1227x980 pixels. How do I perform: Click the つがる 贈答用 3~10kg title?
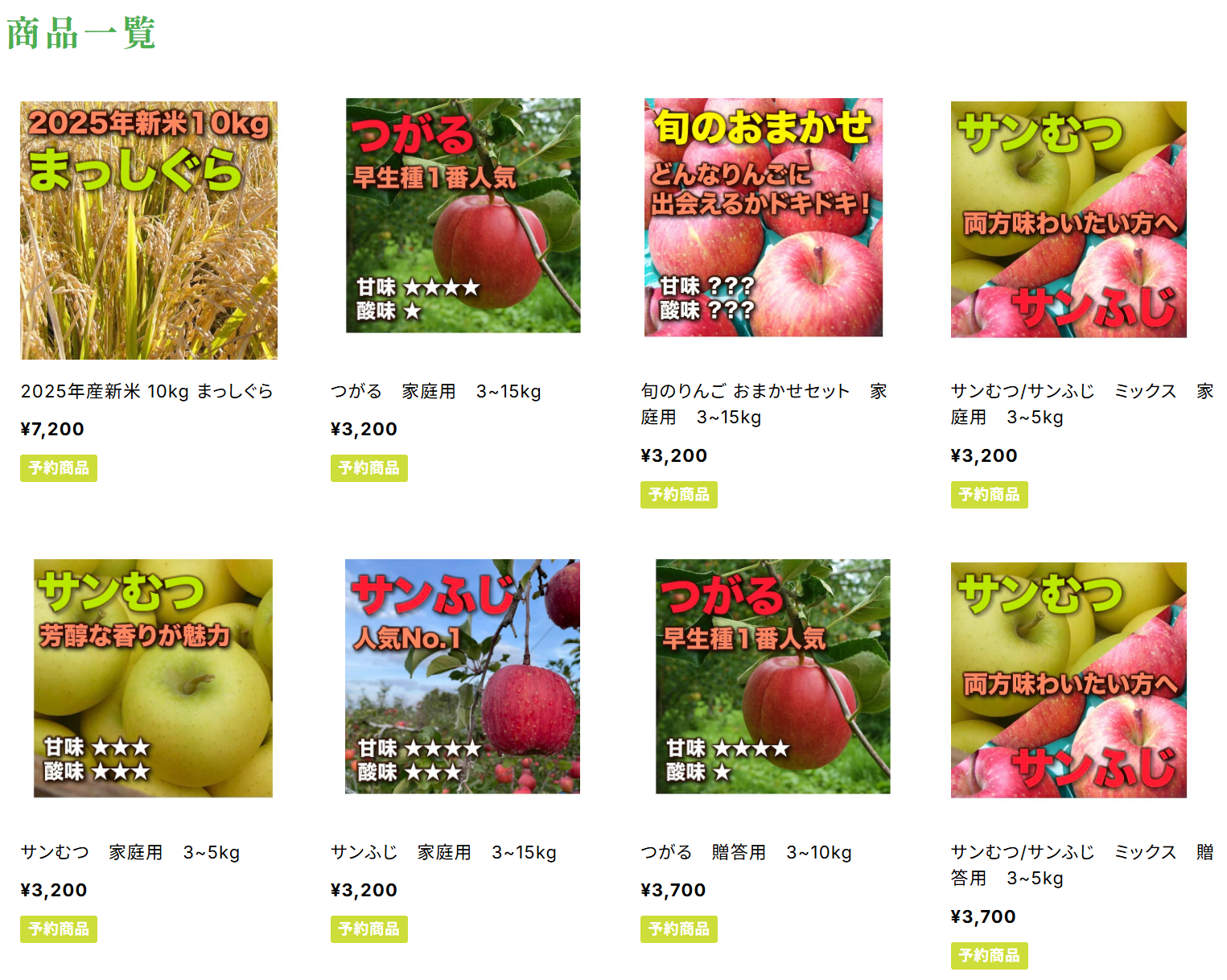[x=747, y=852]
